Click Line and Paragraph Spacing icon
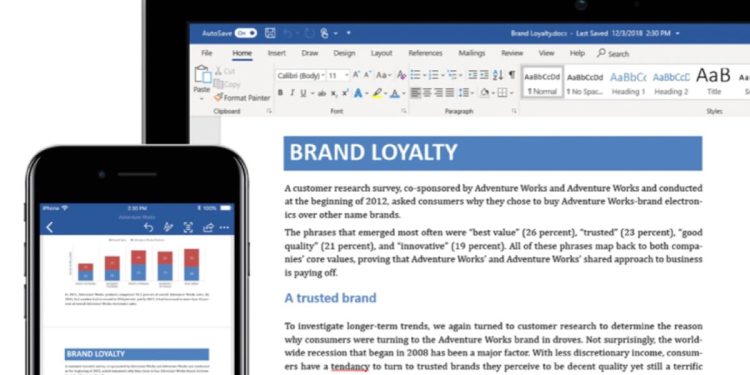 pos(463,93)
